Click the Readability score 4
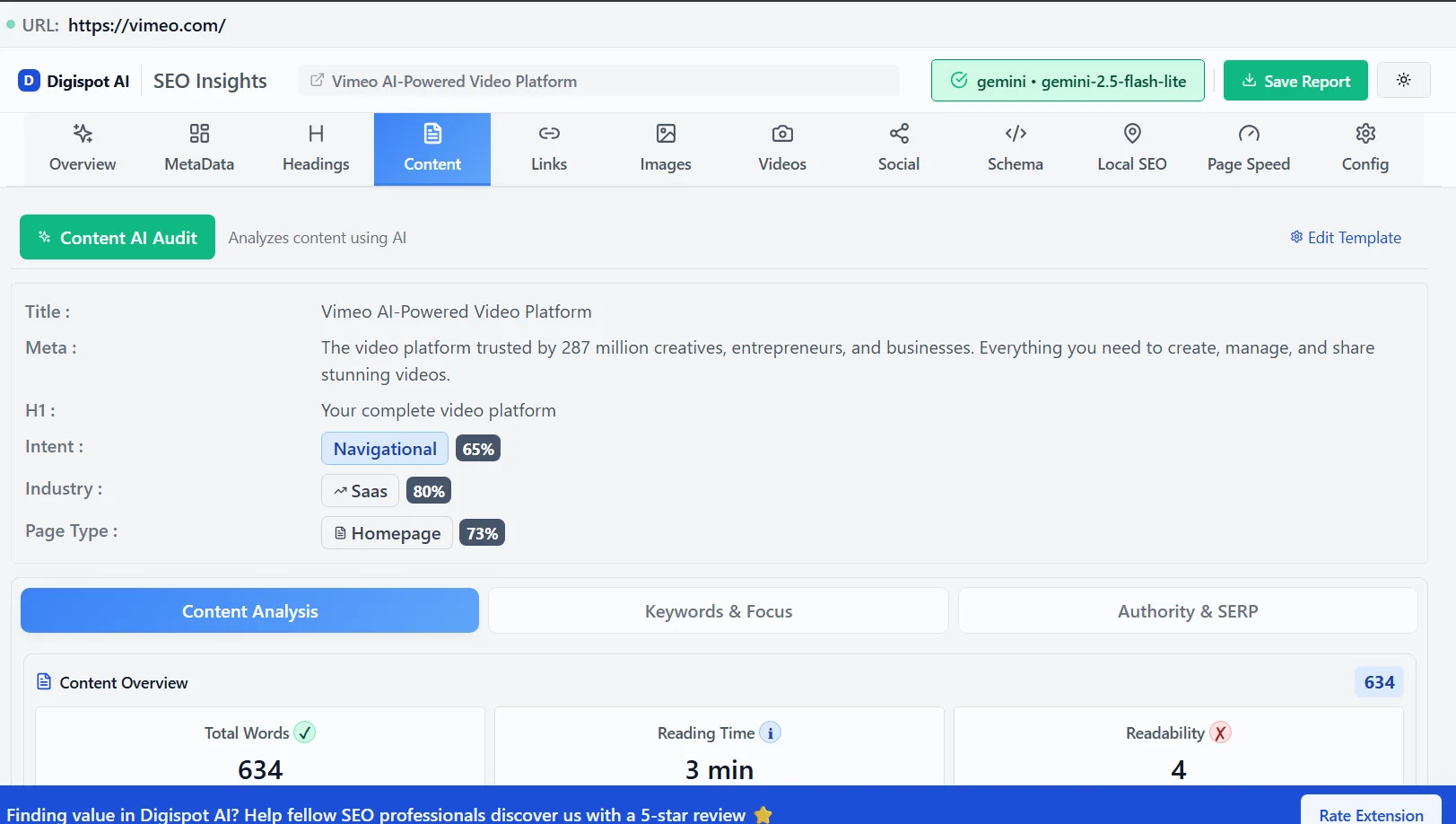1456x824 pixels. pos(1179,769)
